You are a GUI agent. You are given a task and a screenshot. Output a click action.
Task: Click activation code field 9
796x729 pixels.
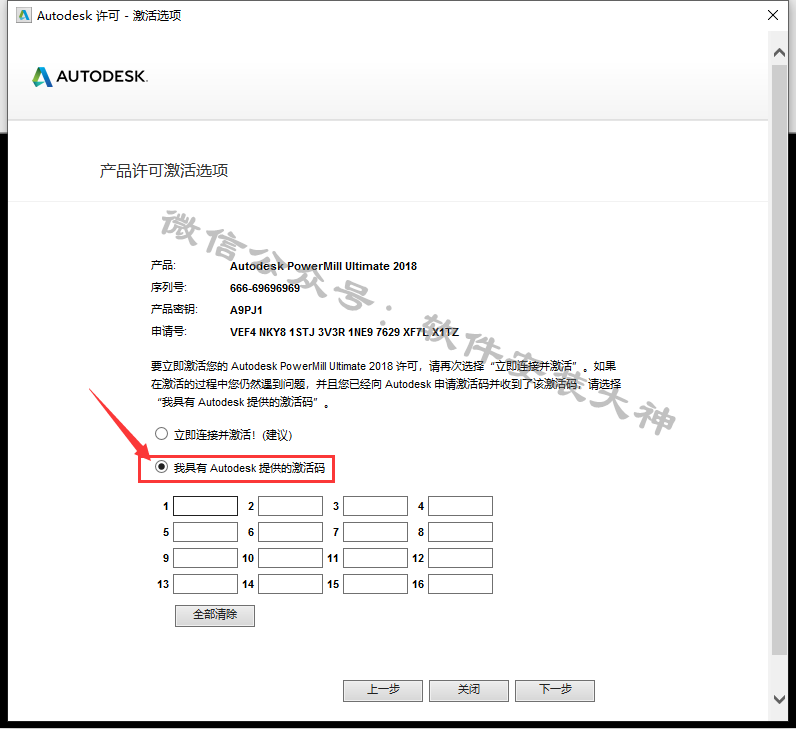(206, 558)
